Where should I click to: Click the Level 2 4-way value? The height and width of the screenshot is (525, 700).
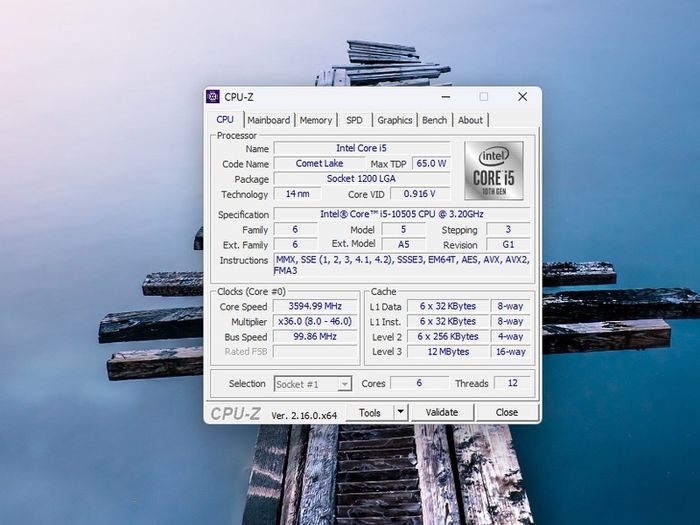510,336
